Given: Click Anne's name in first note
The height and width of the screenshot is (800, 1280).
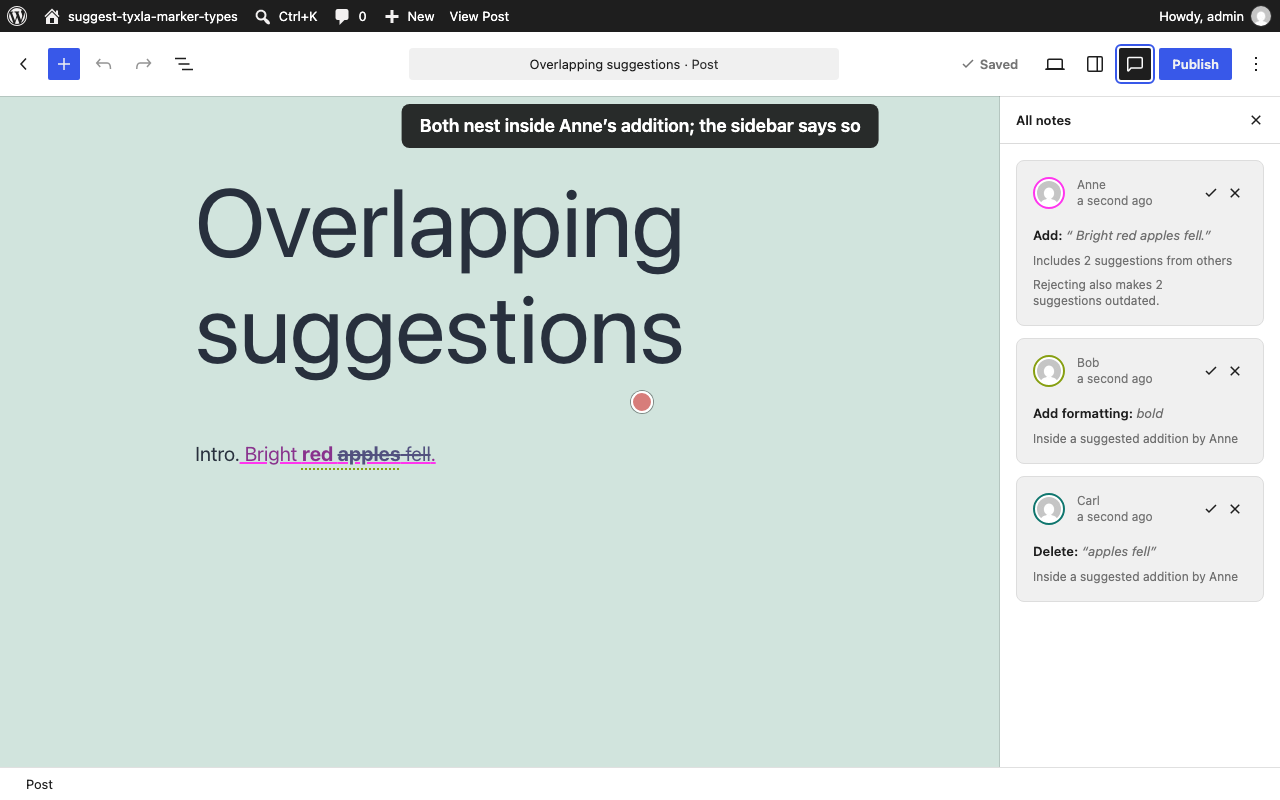Looking at the screenshot, I should [x=1091, y=185].
